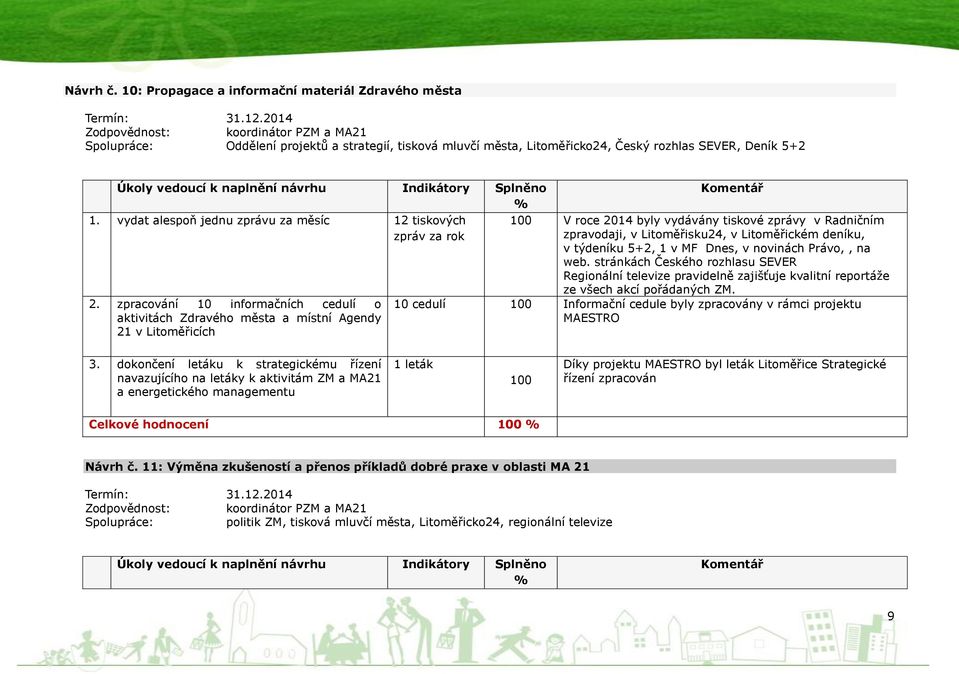Screen dimensions: 959x674
Task: Select date '31.12.2014' under Návrh č. 10
Action: pyautogui.click(x=259, y=118)
